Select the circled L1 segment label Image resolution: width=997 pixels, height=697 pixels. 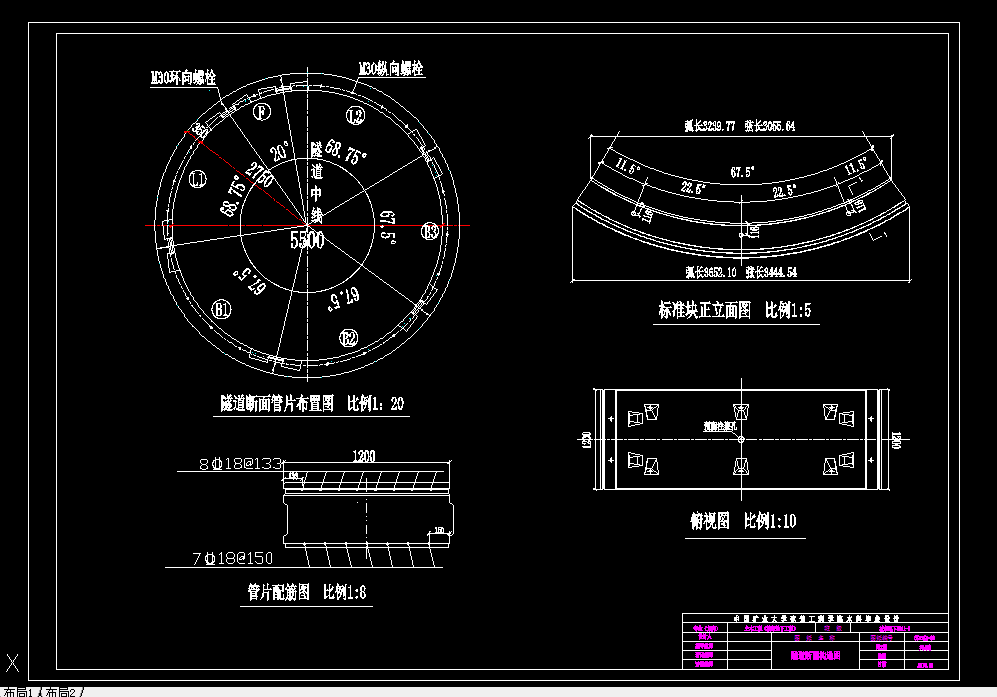coord(198,180)
